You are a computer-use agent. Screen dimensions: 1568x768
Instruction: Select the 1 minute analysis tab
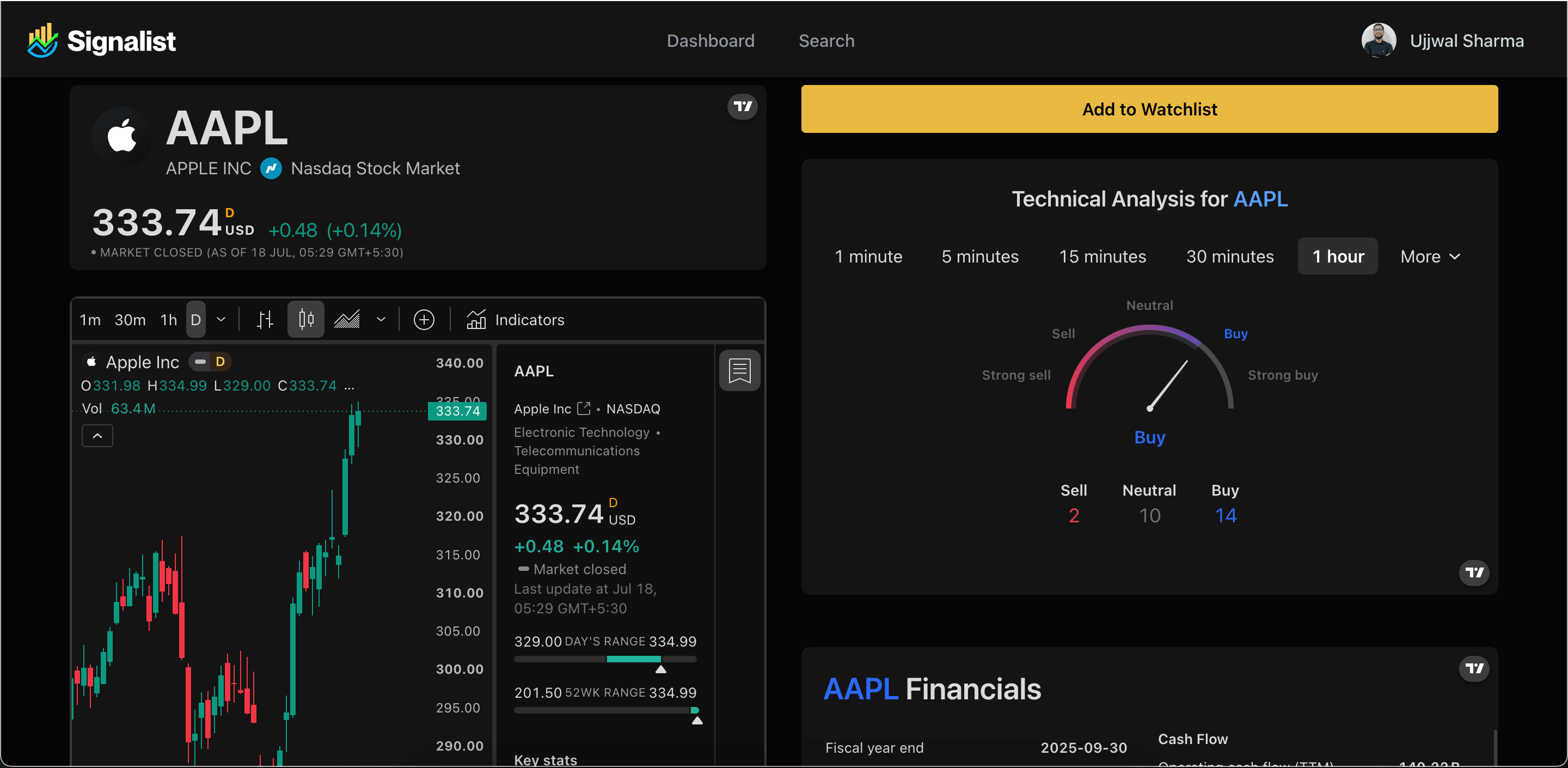868,257
